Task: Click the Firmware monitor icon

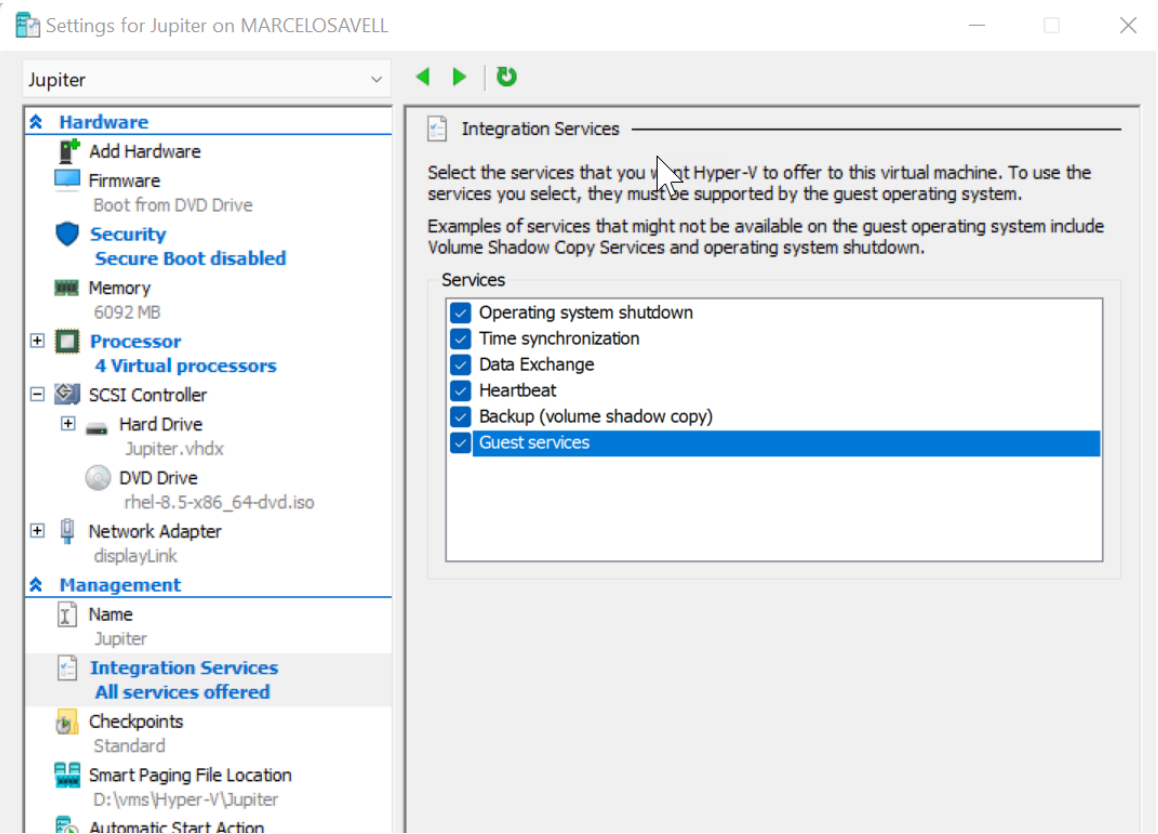Action: click(67, 181)
